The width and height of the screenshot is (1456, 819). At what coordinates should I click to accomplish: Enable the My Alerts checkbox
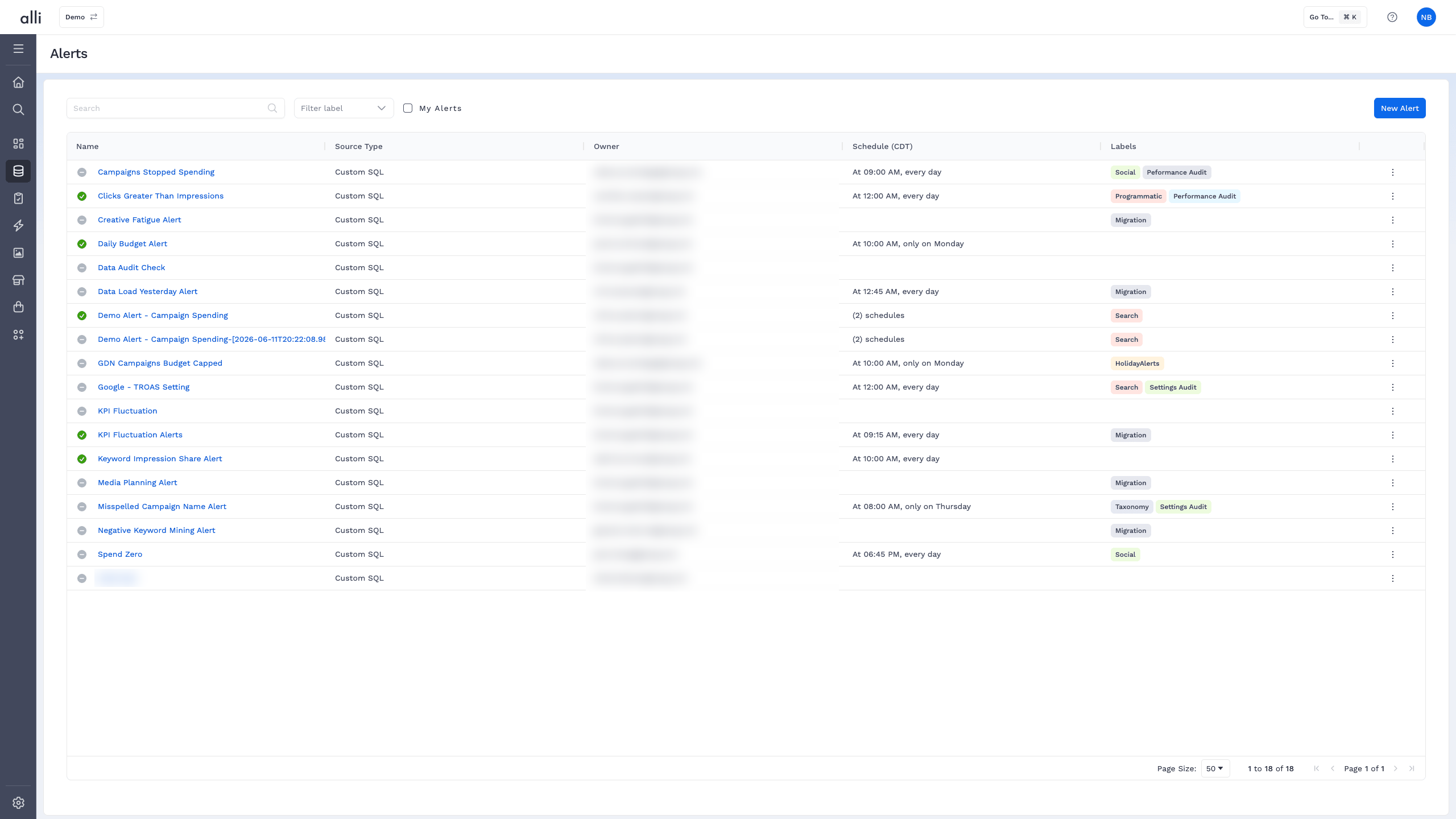point(408,108)
